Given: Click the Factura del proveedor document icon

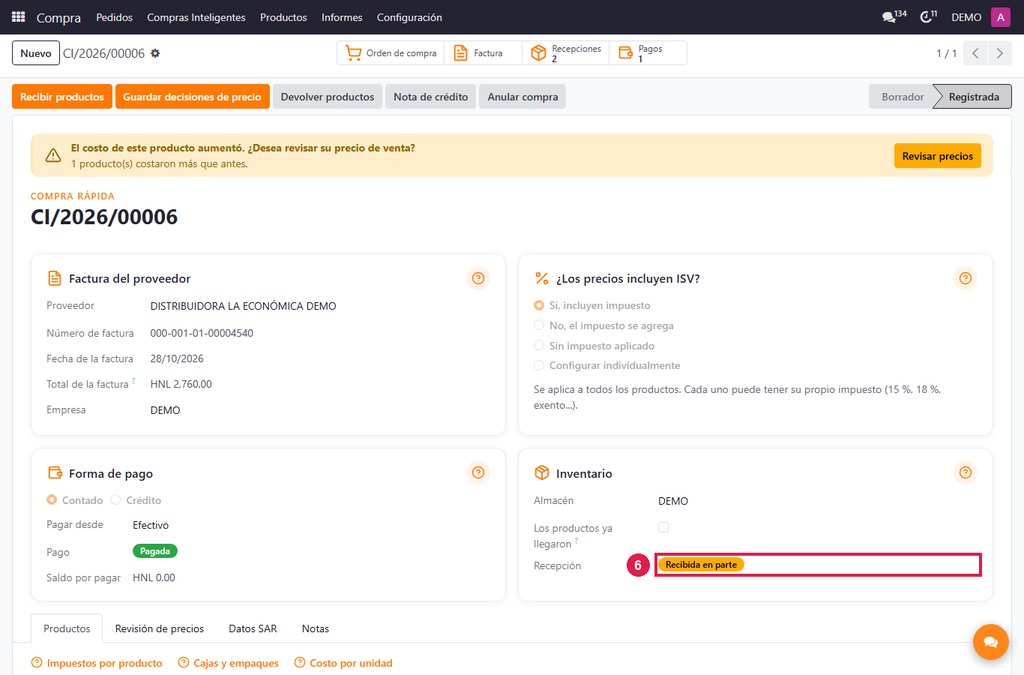Looking at the screenshot, I should (55, 279).
